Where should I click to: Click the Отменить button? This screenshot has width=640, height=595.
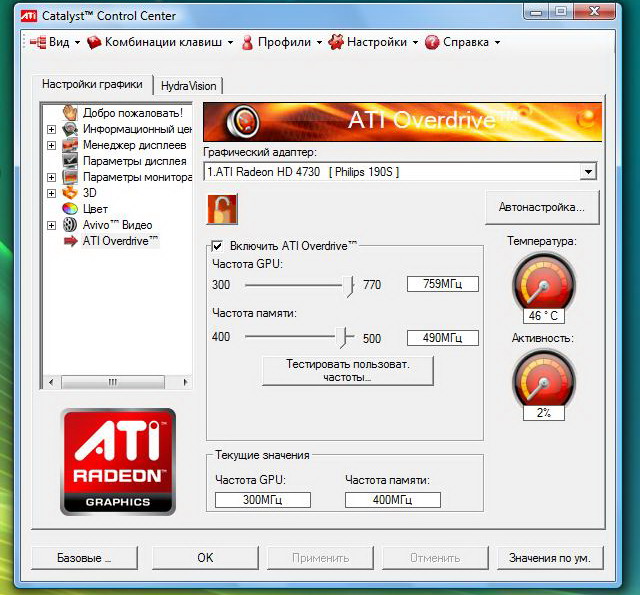pos(435,558)
